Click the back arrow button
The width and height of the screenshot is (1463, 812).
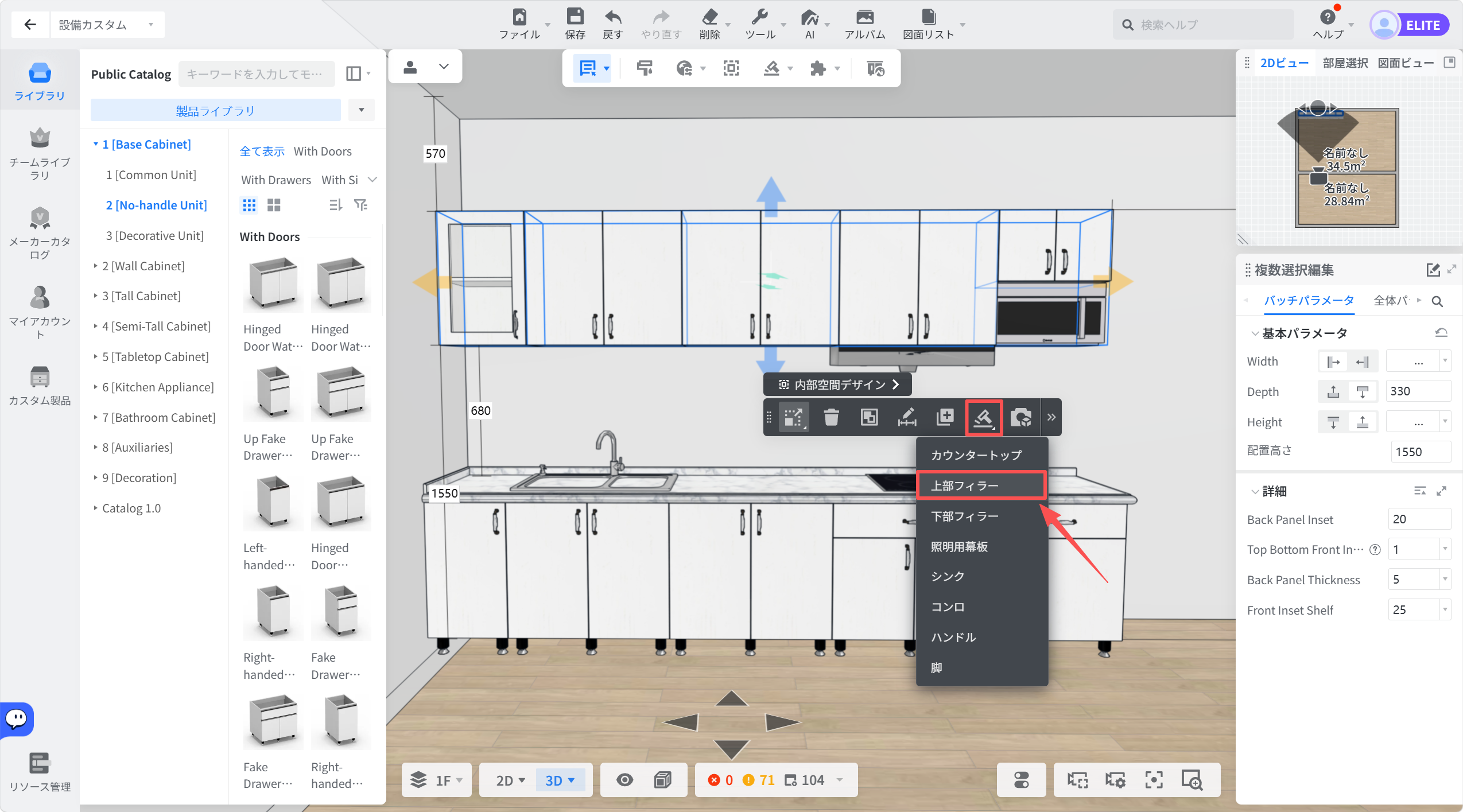tap(30, 25)
